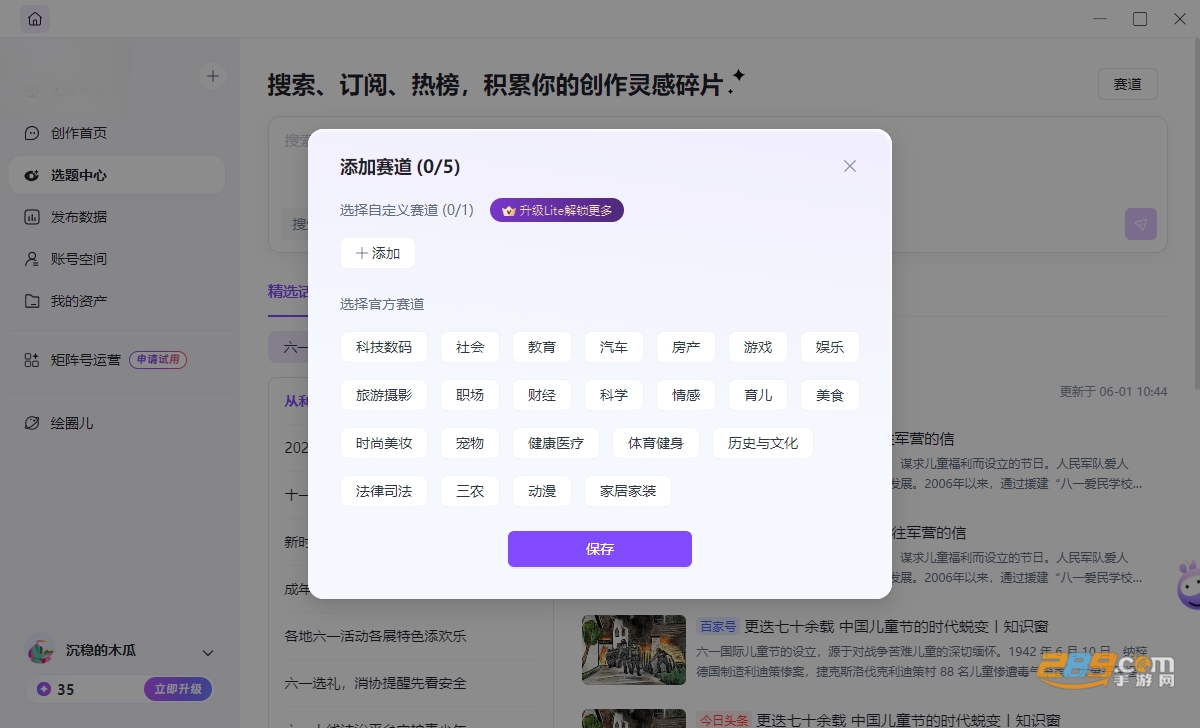Choose the 育儿 track chip
Image resolution: width=1200 pixels, height=728 pixels.
coord(758,395)
